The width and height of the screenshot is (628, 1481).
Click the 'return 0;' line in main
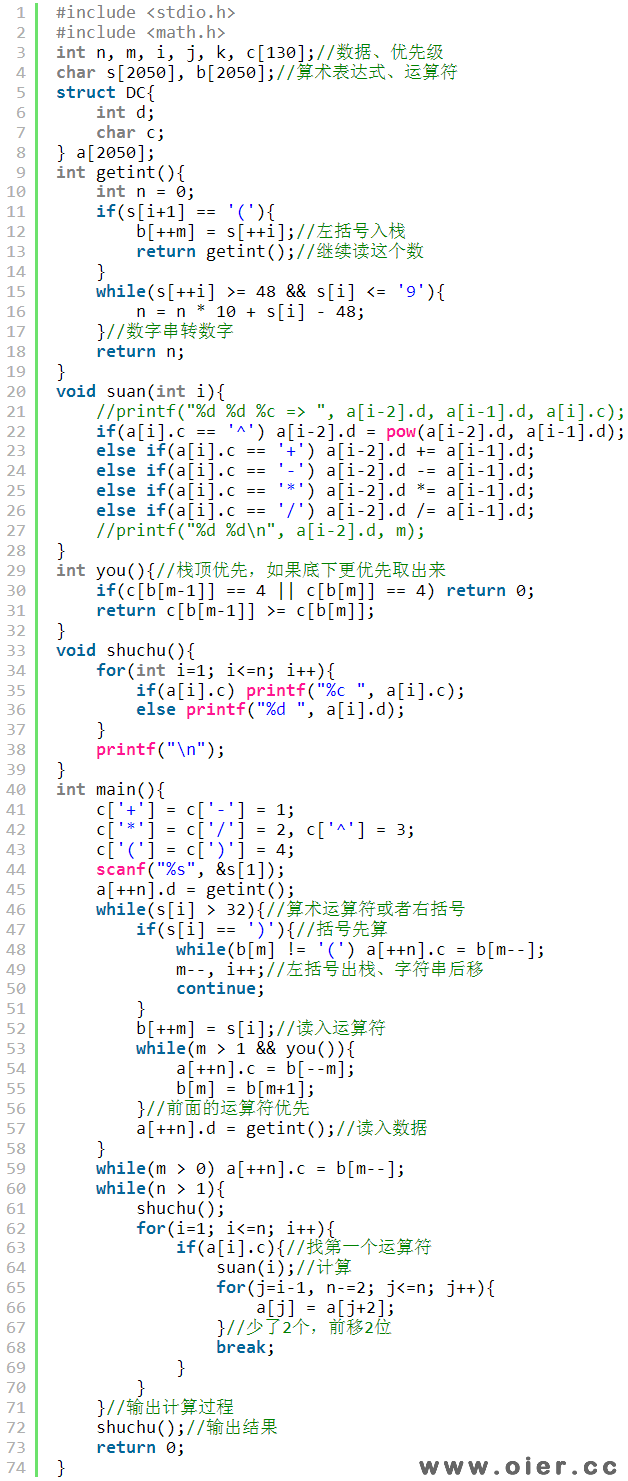(x=141, y=1448)
